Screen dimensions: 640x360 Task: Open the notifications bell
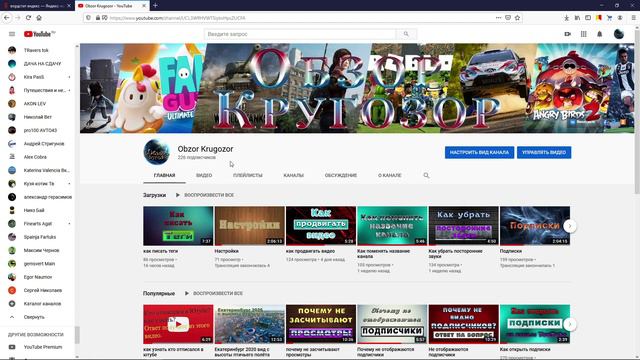(600, 34)
